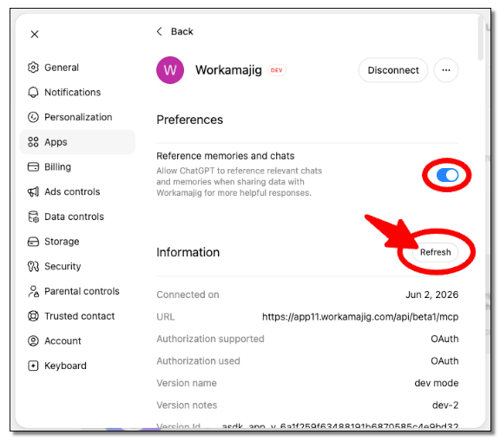
Task: Click the Information heading
Action: tap(188, 252)
